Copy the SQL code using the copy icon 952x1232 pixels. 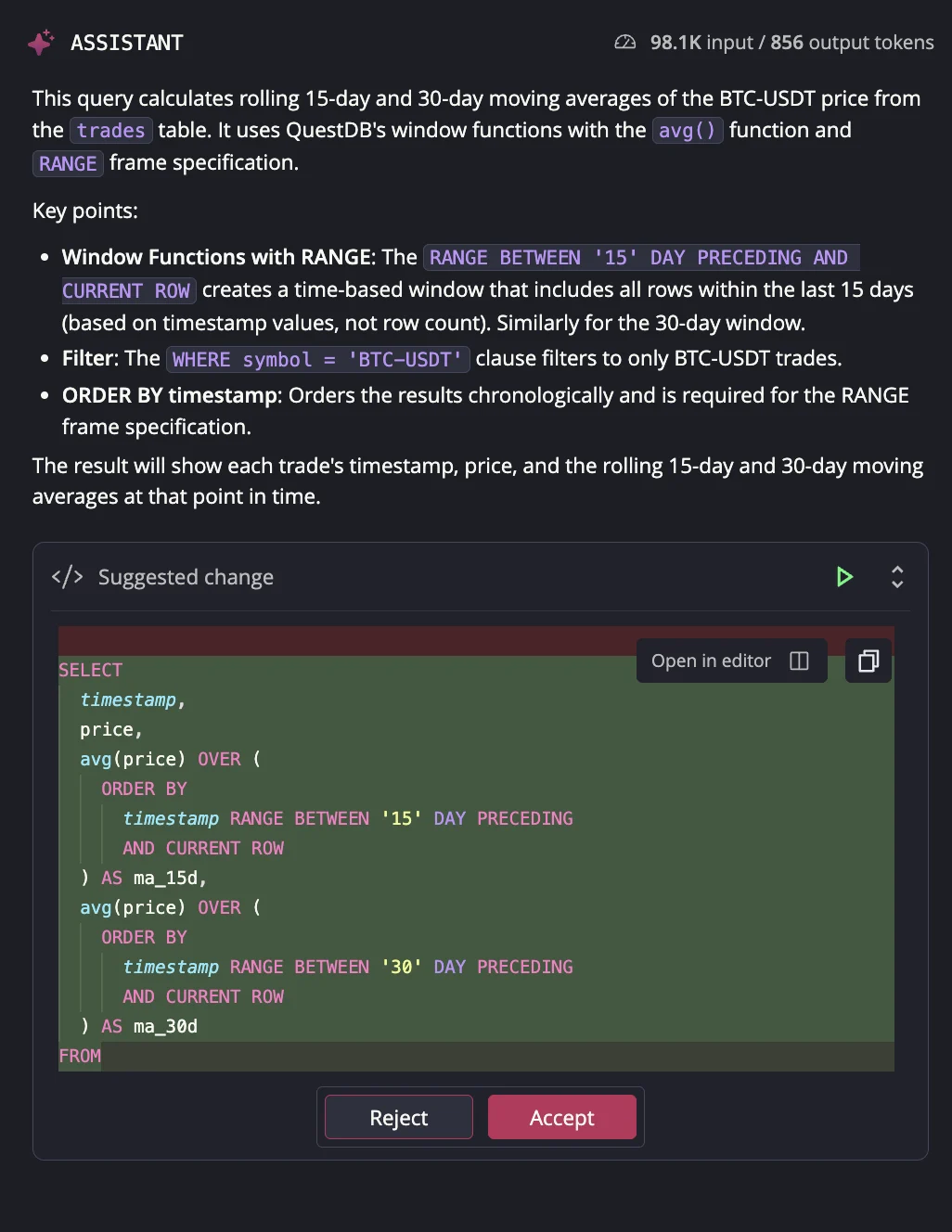coord(868,661)
